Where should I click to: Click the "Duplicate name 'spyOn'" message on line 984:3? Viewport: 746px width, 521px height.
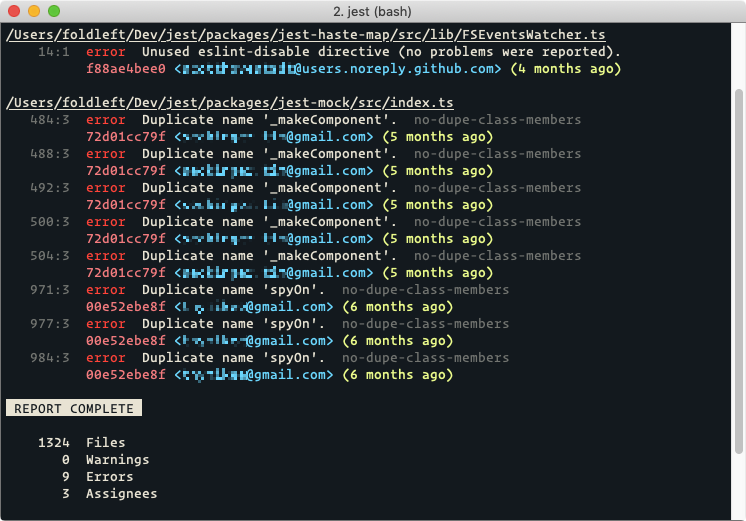point(233,358)
